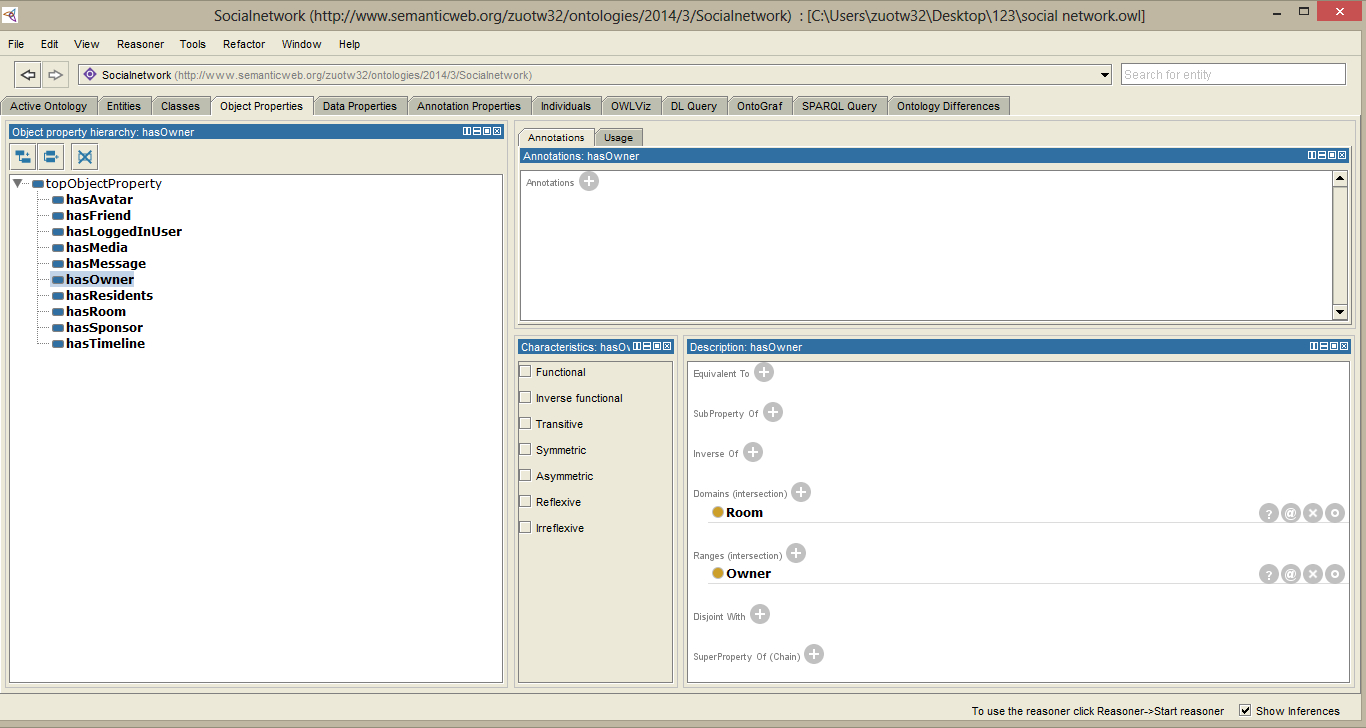1366x728 pixels.
Task: Toggle the Transitive checkbox
Action: point(525,423)
